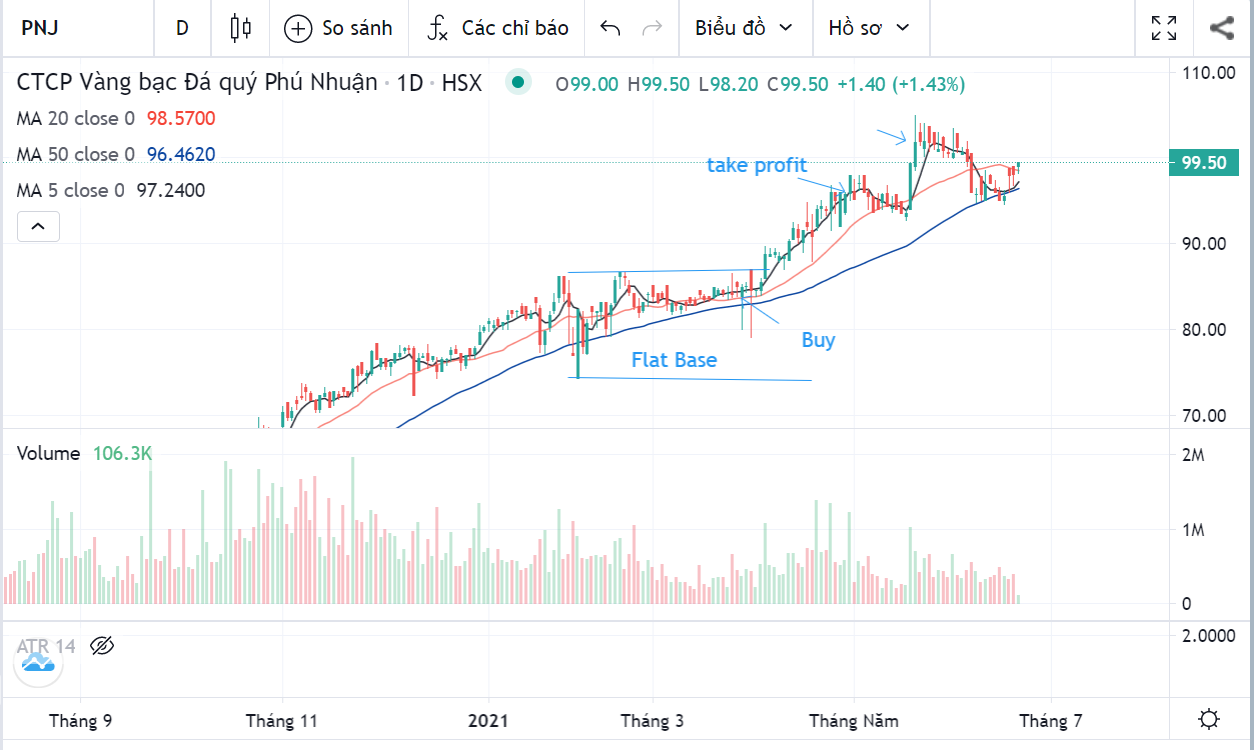Click the Tháng 9 time axis label
This screenshot has width=1254, height=750.
[81, 720]
